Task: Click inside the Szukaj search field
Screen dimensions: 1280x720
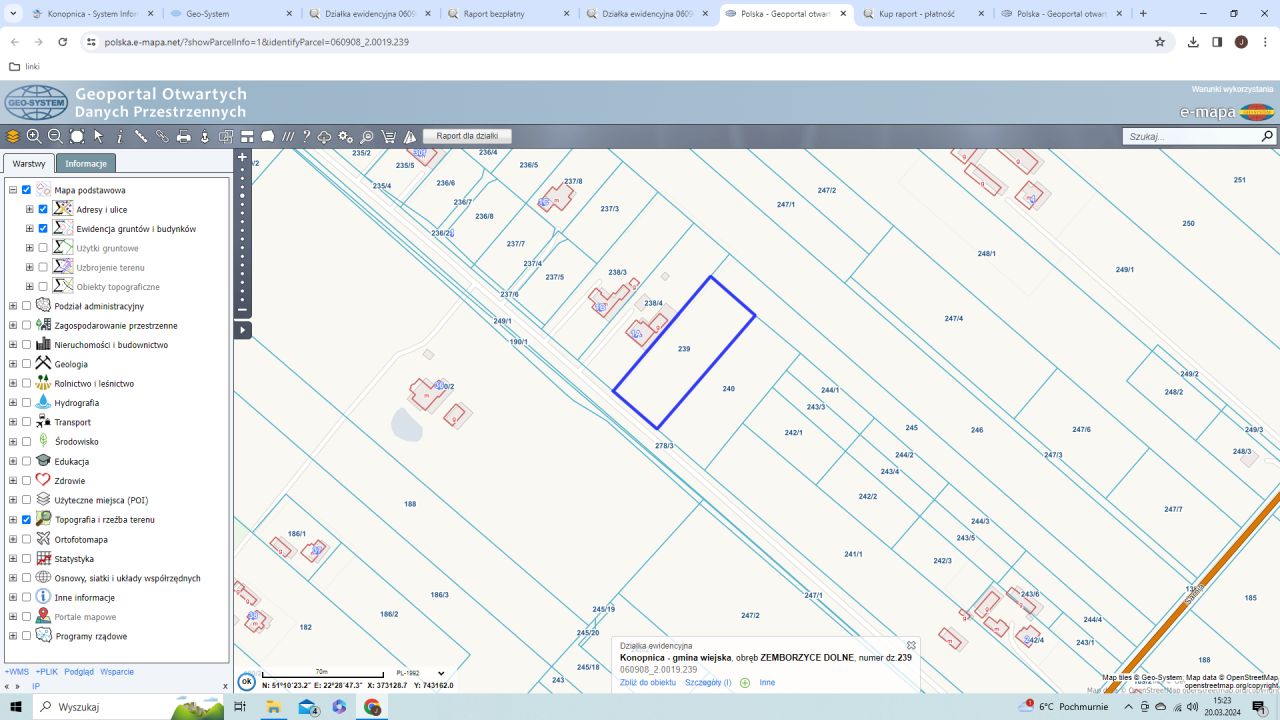Action: point(1191,136)
